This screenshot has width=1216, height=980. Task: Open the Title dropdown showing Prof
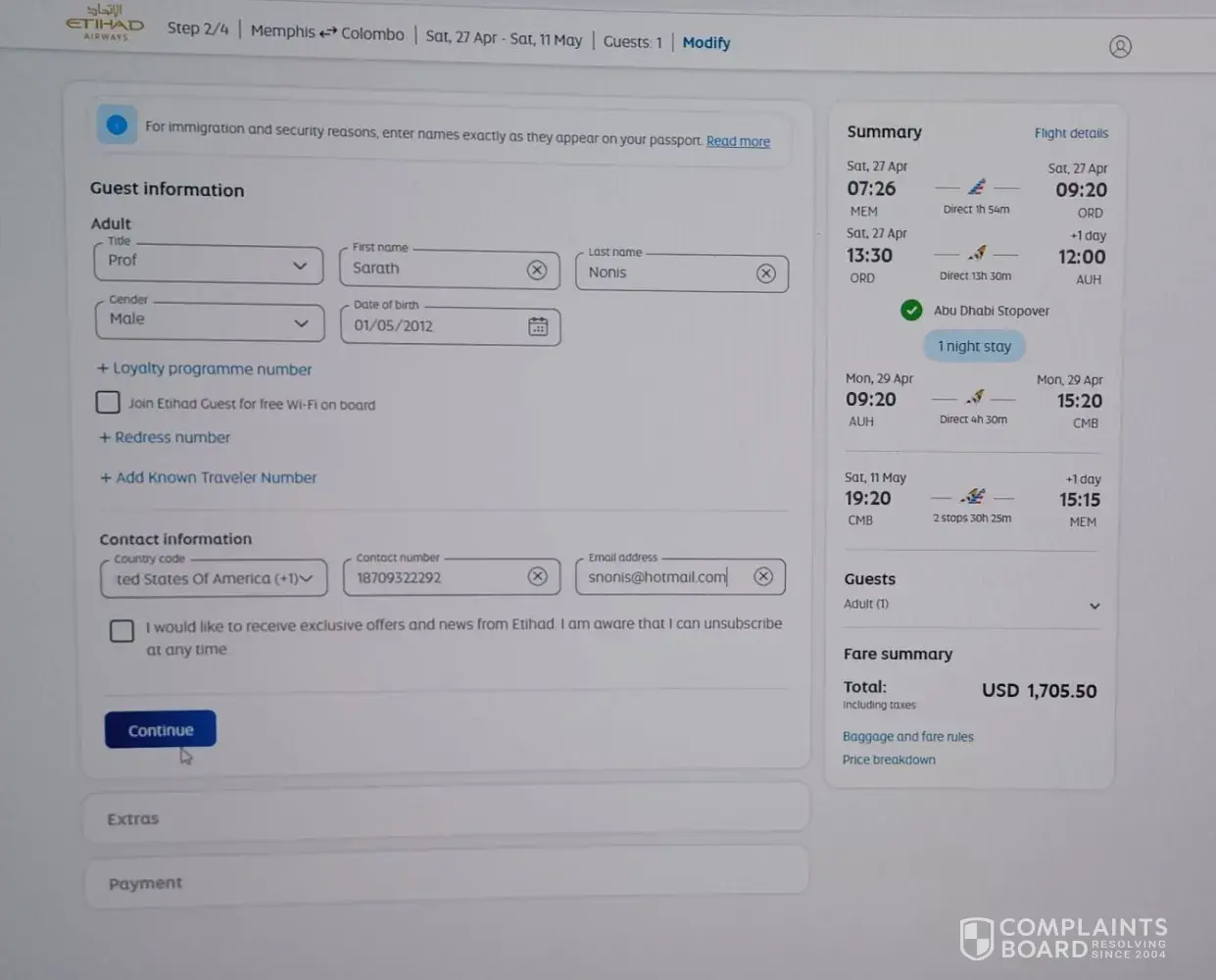(x=209, y=264)
